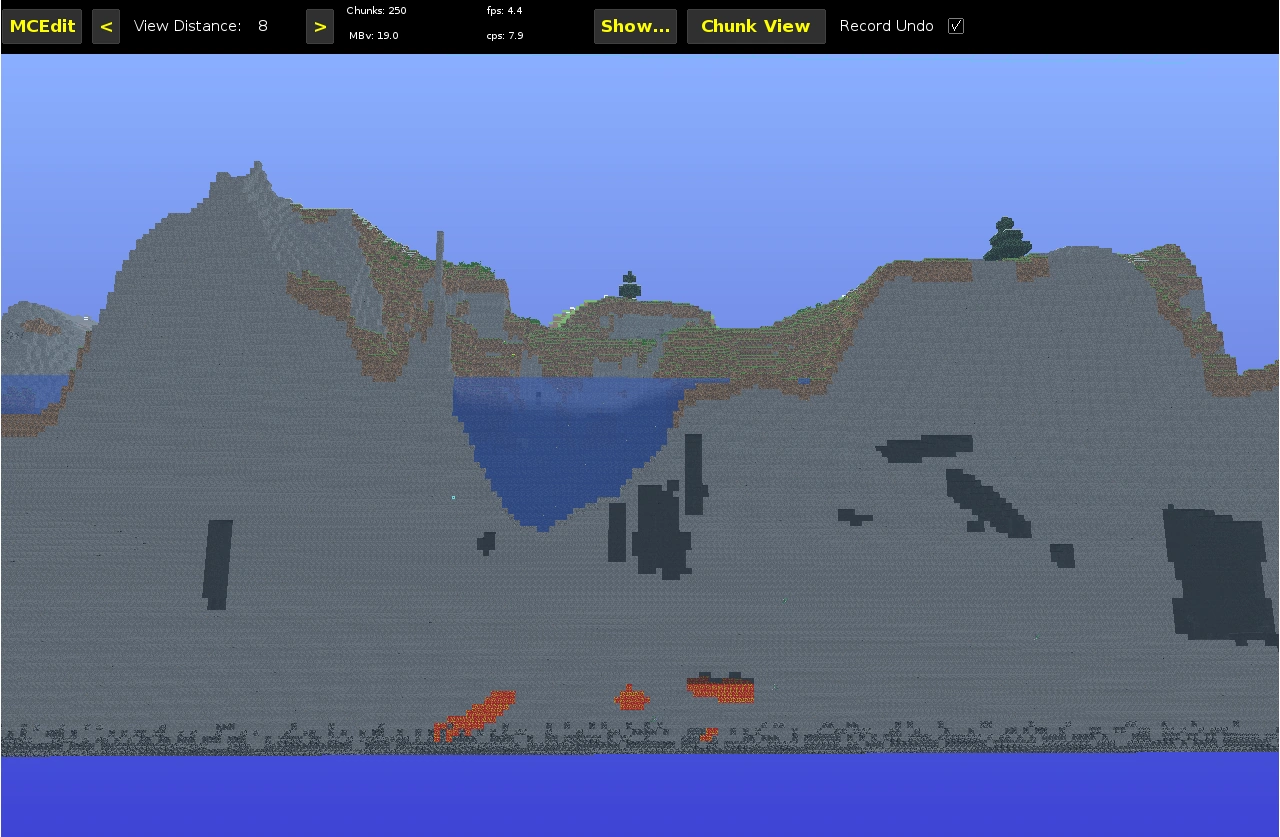Toggle the Record Undo checkbox
The height and width of the screenshot is (837, 1280).
(x=956, y=26)
